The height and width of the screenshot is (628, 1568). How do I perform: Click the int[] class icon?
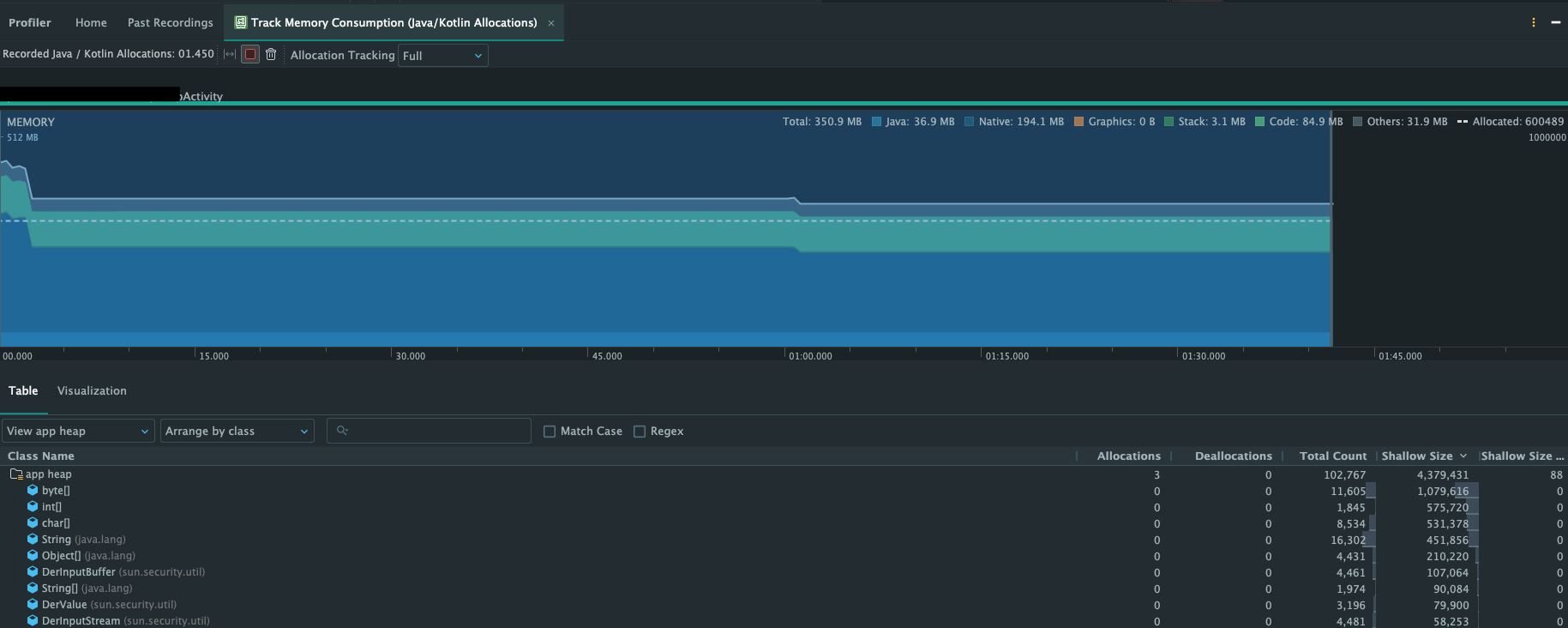coord(33,506)
